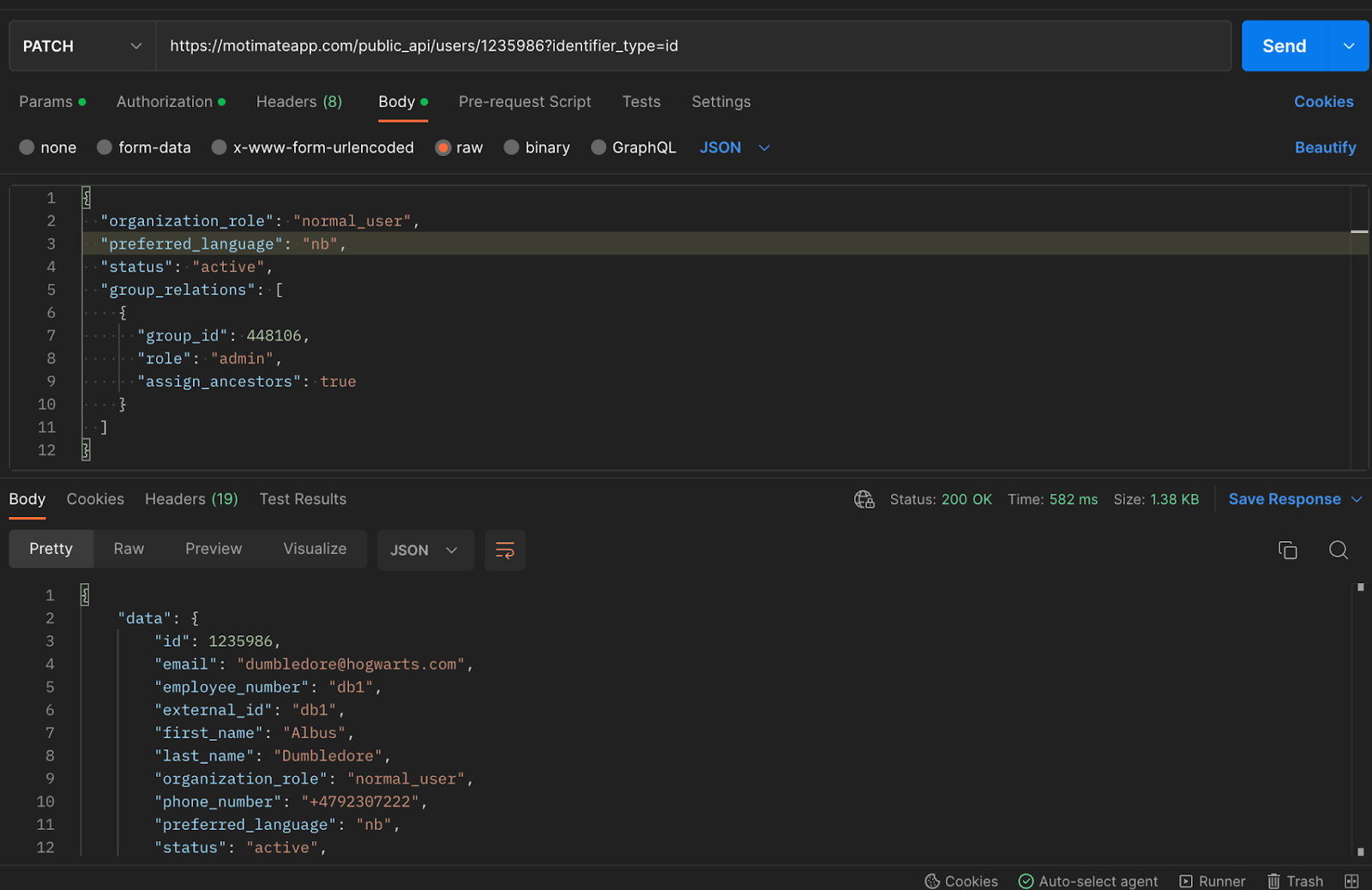Open the Cookies link beside the request tabs

(x=1324, y=102)
